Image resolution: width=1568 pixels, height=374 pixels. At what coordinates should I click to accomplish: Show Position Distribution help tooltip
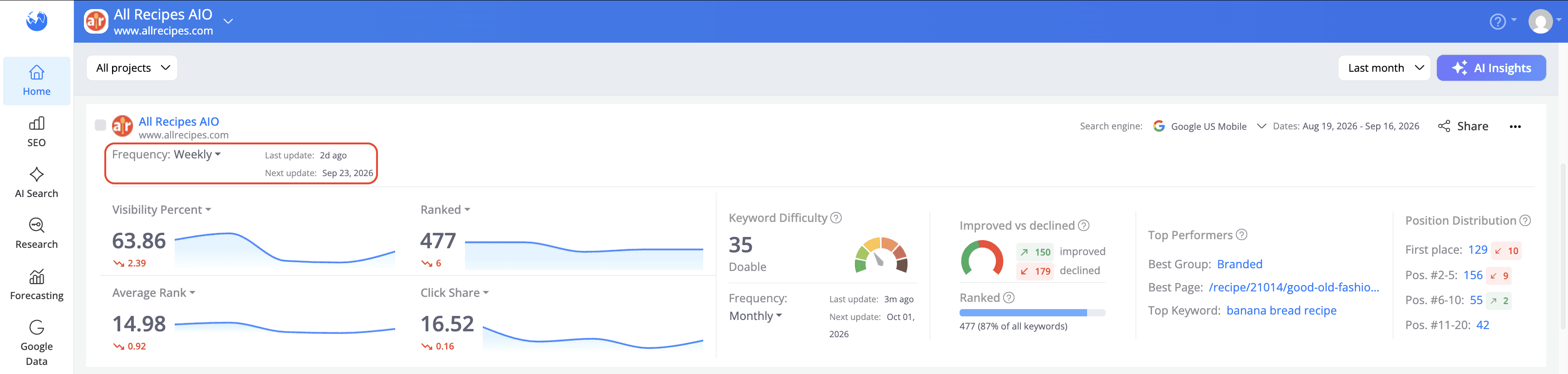coord(1525,221)
